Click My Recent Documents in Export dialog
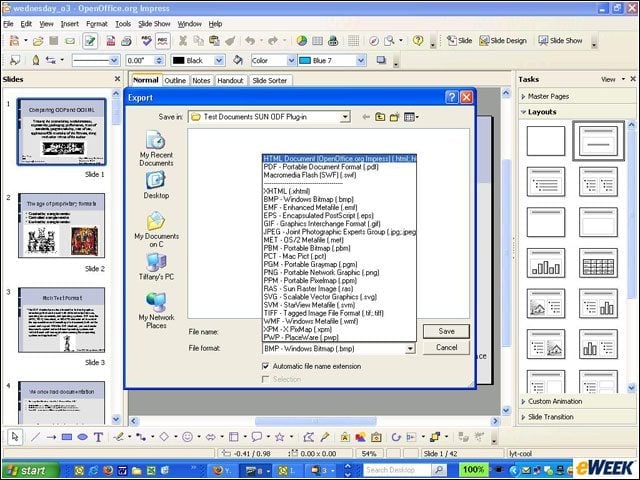 point(156,149)
